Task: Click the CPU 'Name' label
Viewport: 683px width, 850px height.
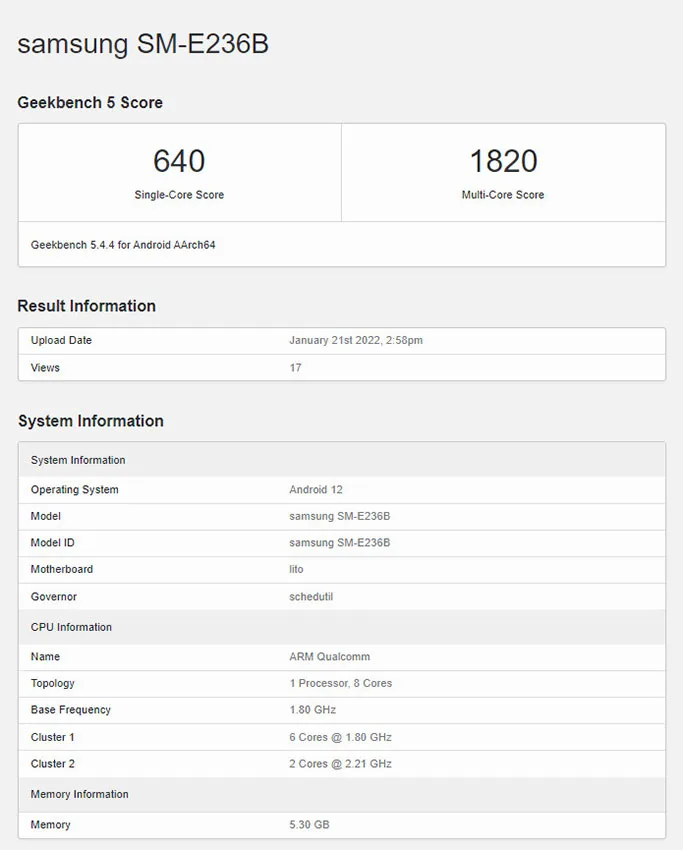Action: tap(45, 656)
